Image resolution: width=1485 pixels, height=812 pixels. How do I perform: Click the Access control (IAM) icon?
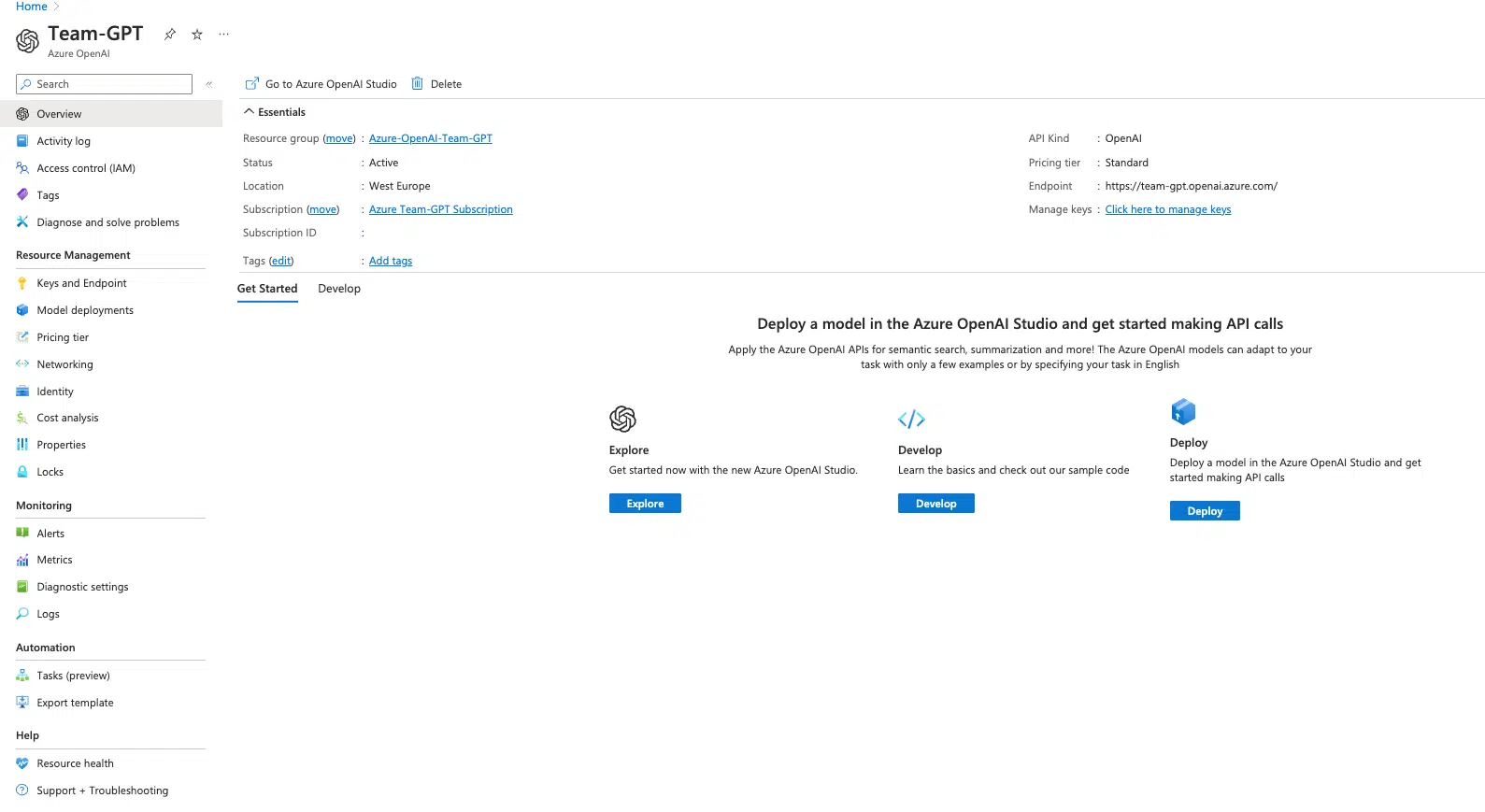22,168
